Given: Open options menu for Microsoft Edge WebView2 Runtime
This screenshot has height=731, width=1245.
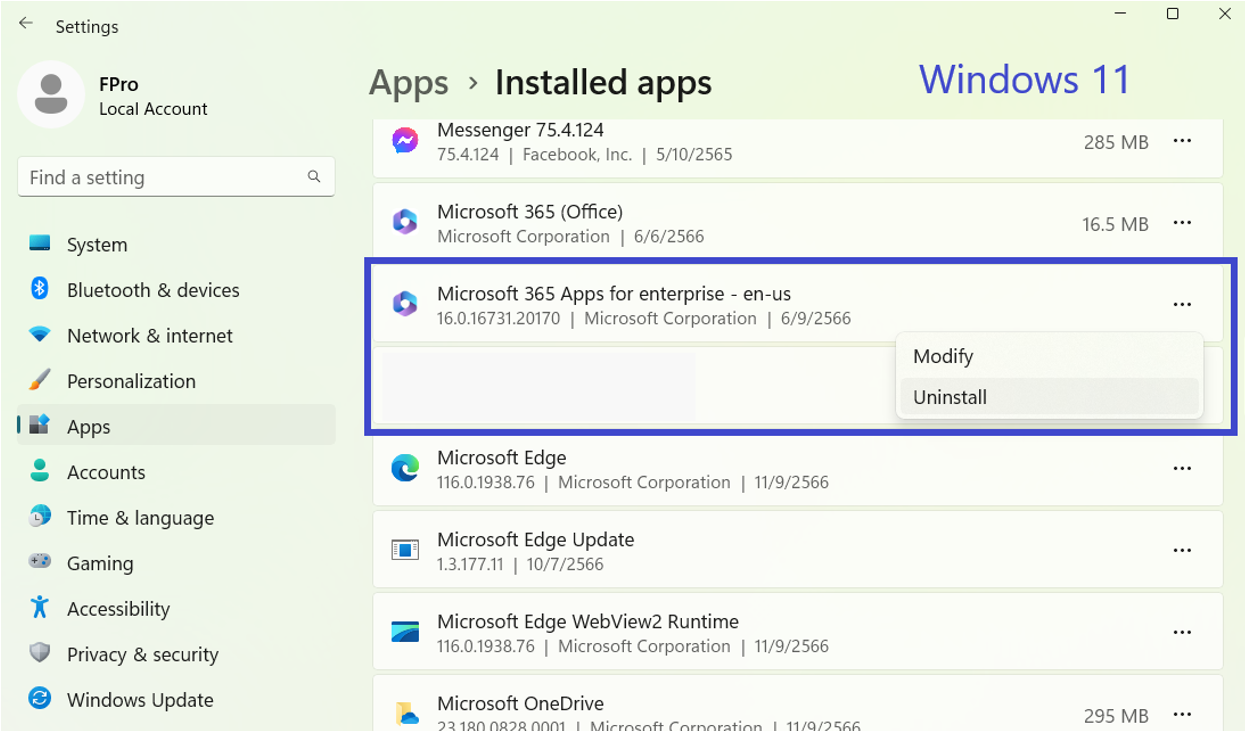Looking at the screenshot, I should (x=1182, y=632).
